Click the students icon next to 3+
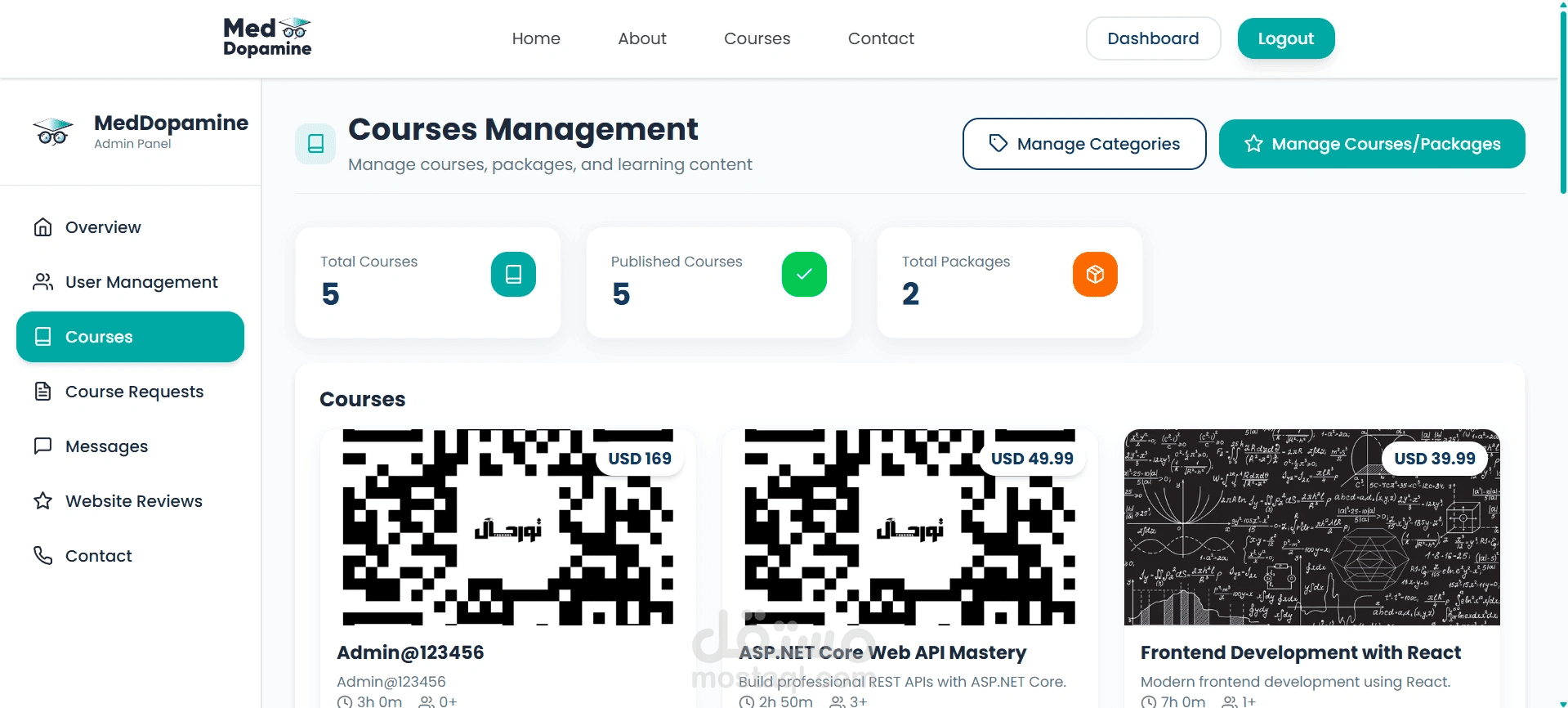Viewport: 1568px width, 708px height. tap(838, 701)
